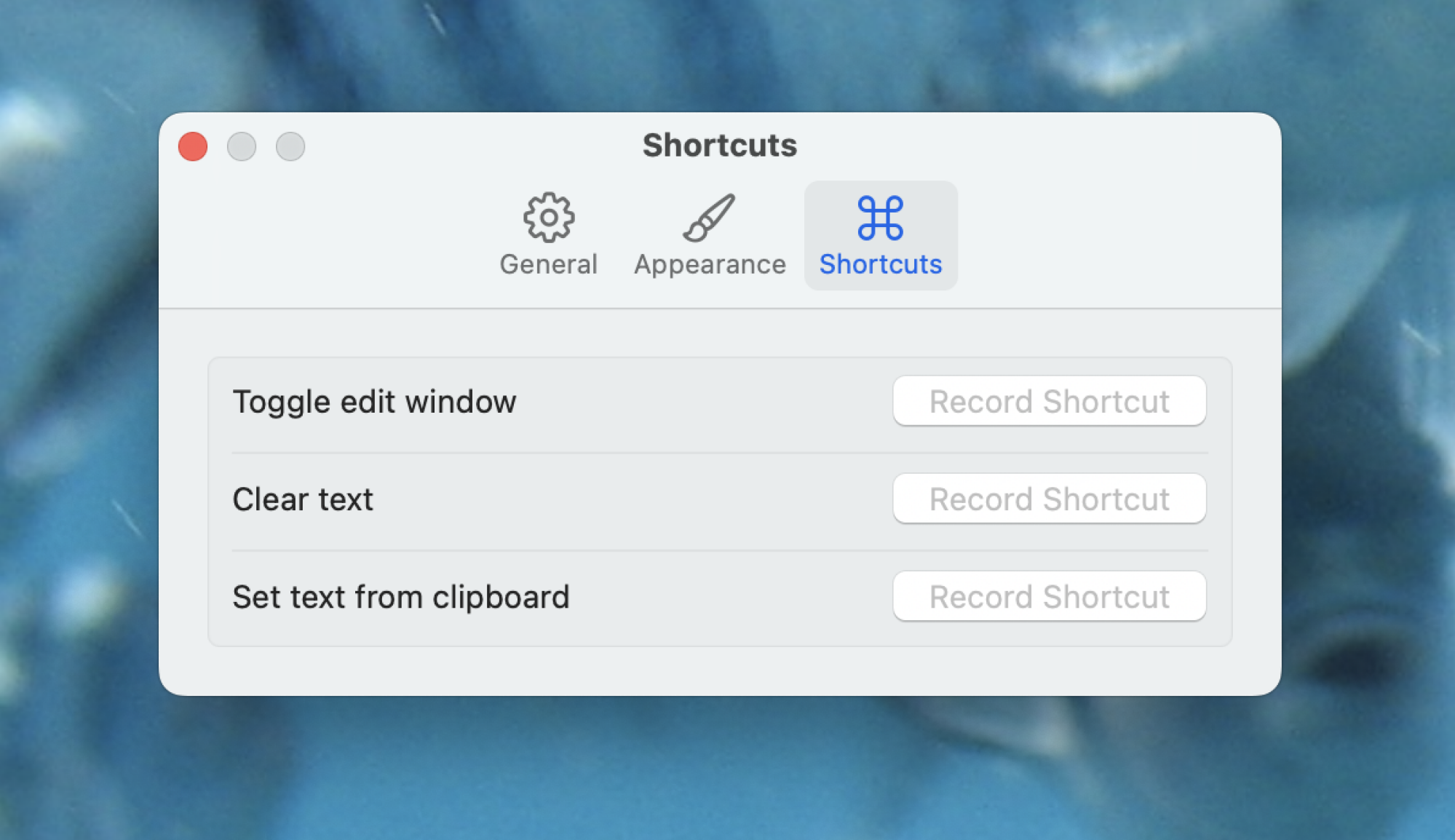Switch to Appearance settings panel
The width and height of the screenshot is (1455, 840).
[710, 235]
